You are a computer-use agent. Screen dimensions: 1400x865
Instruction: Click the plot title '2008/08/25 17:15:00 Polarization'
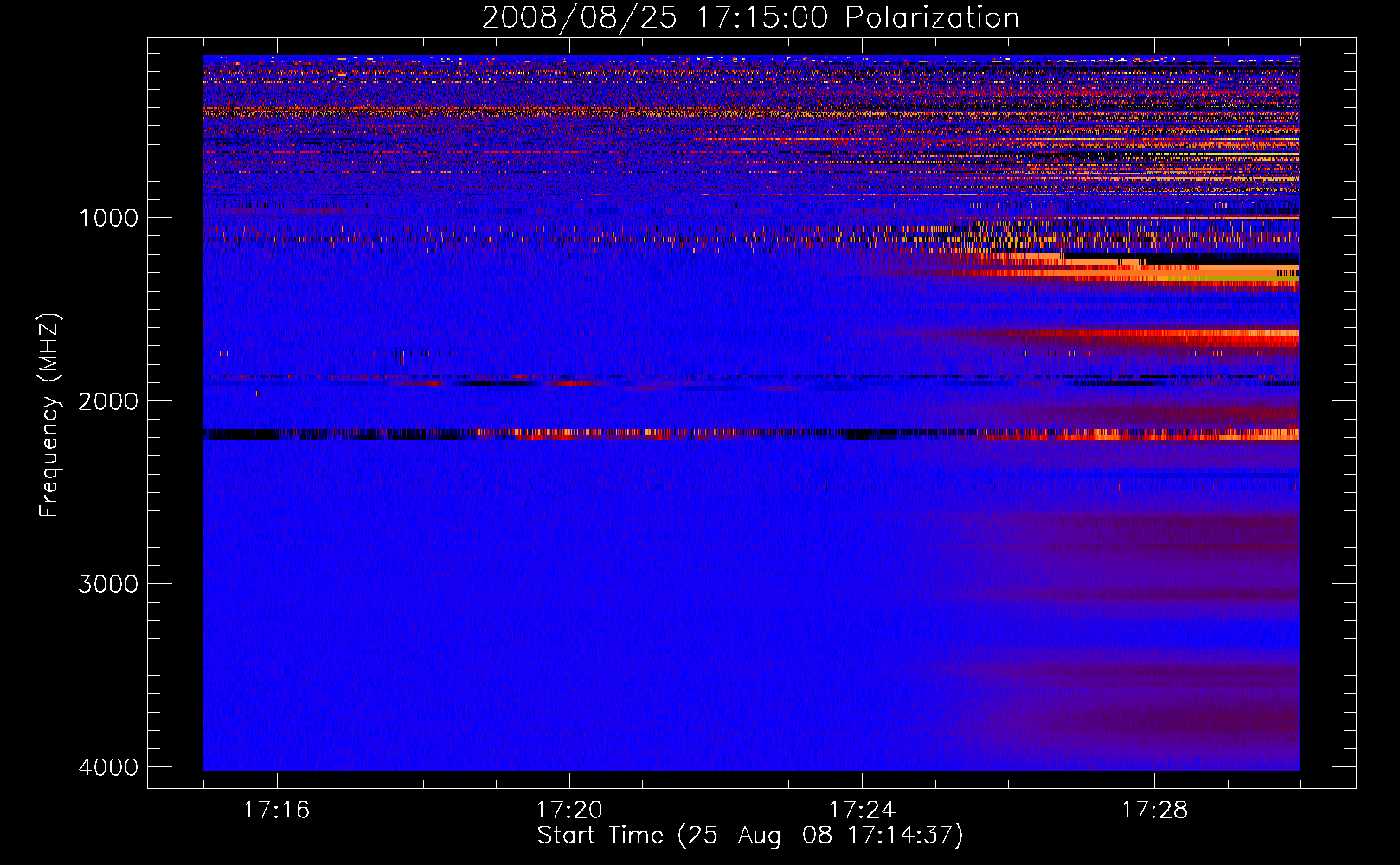(x=750, y=17)
